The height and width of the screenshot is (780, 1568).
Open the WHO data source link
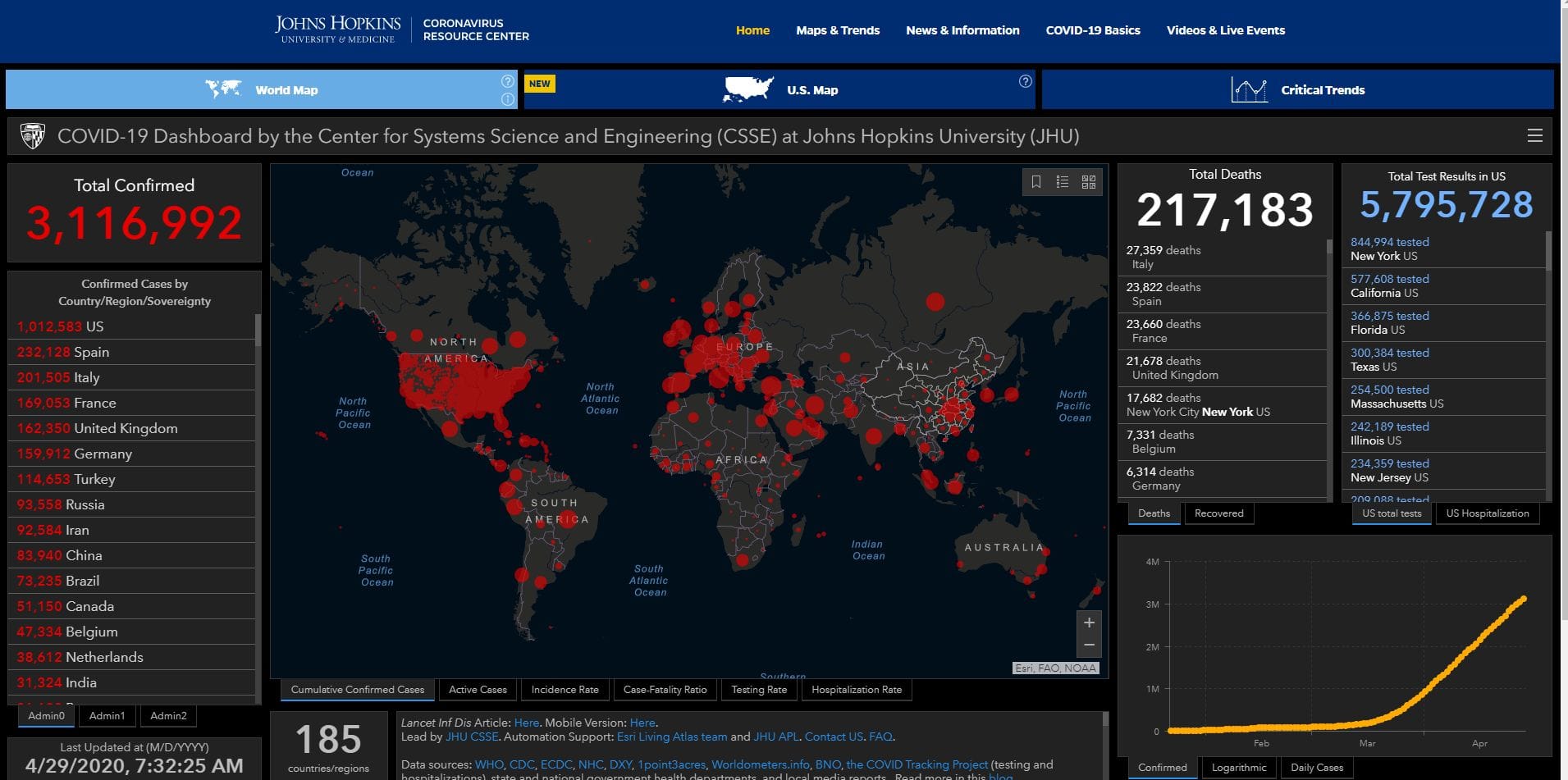click(x=489, y=764)
